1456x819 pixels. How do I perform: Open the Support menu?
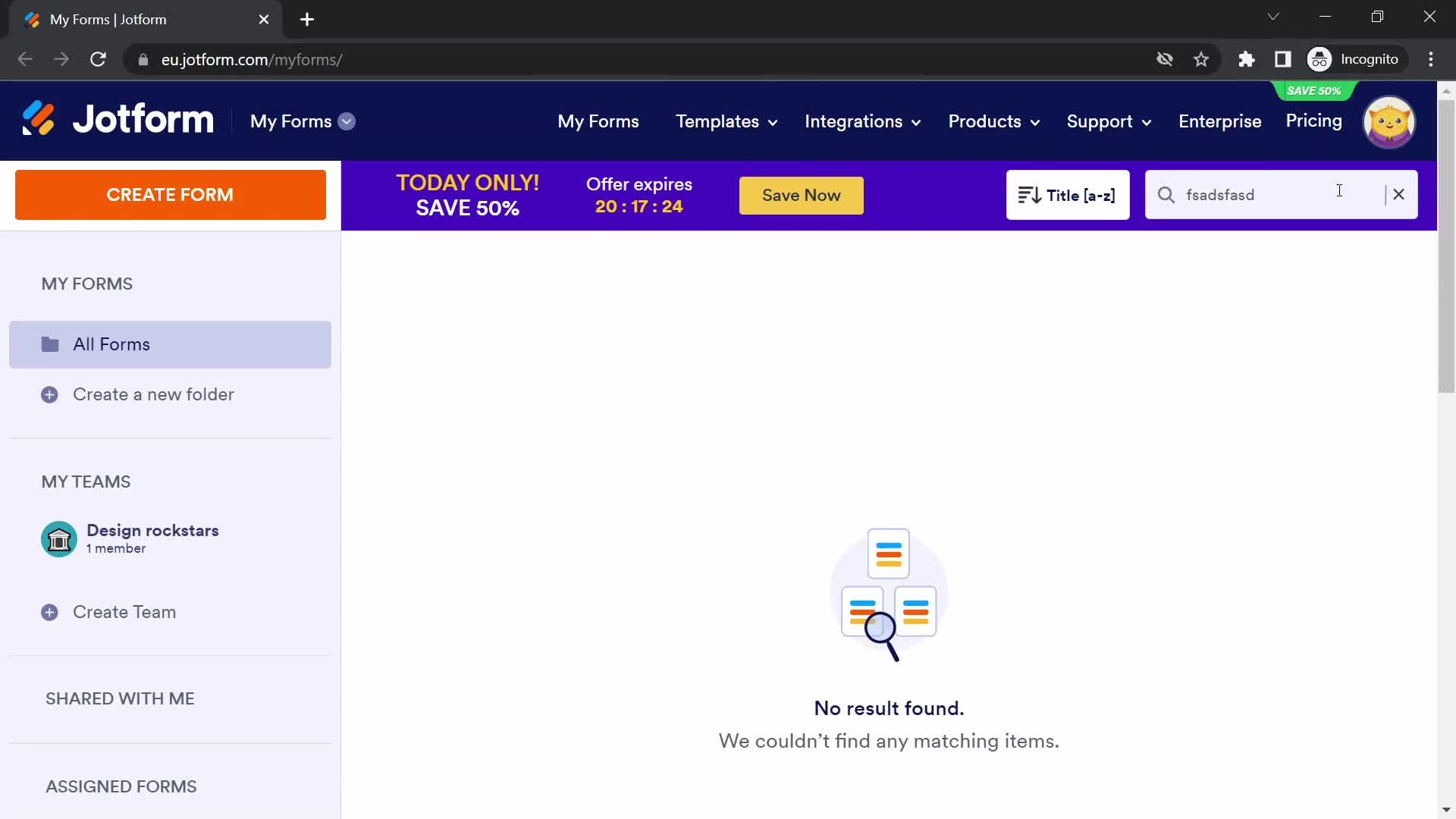point(1108,121)
